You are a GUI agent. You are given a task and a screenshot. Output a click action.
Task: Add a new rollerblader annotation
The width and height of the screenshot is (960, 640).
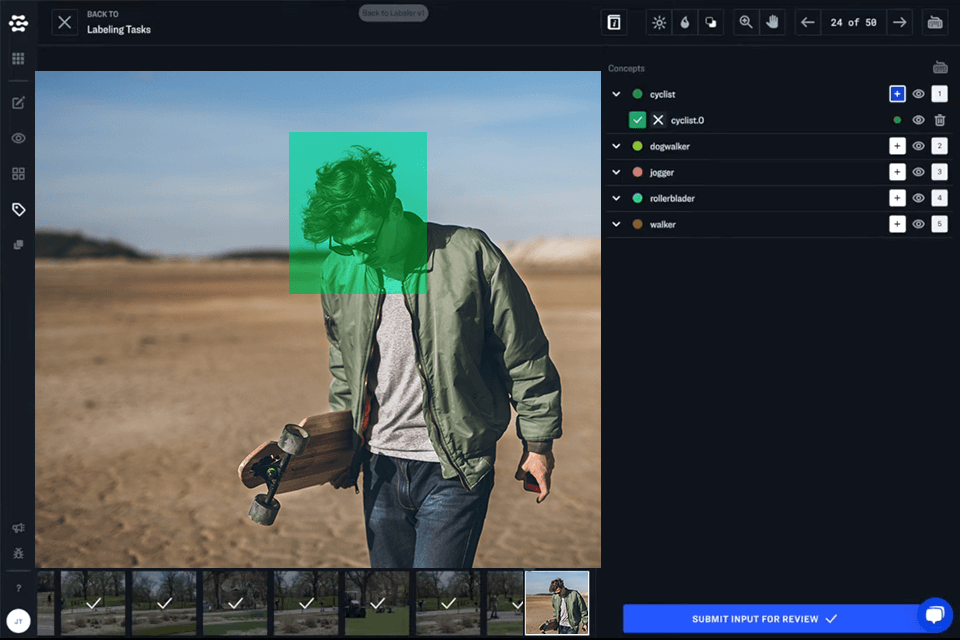pyautogui.click(x=897, y=198)
